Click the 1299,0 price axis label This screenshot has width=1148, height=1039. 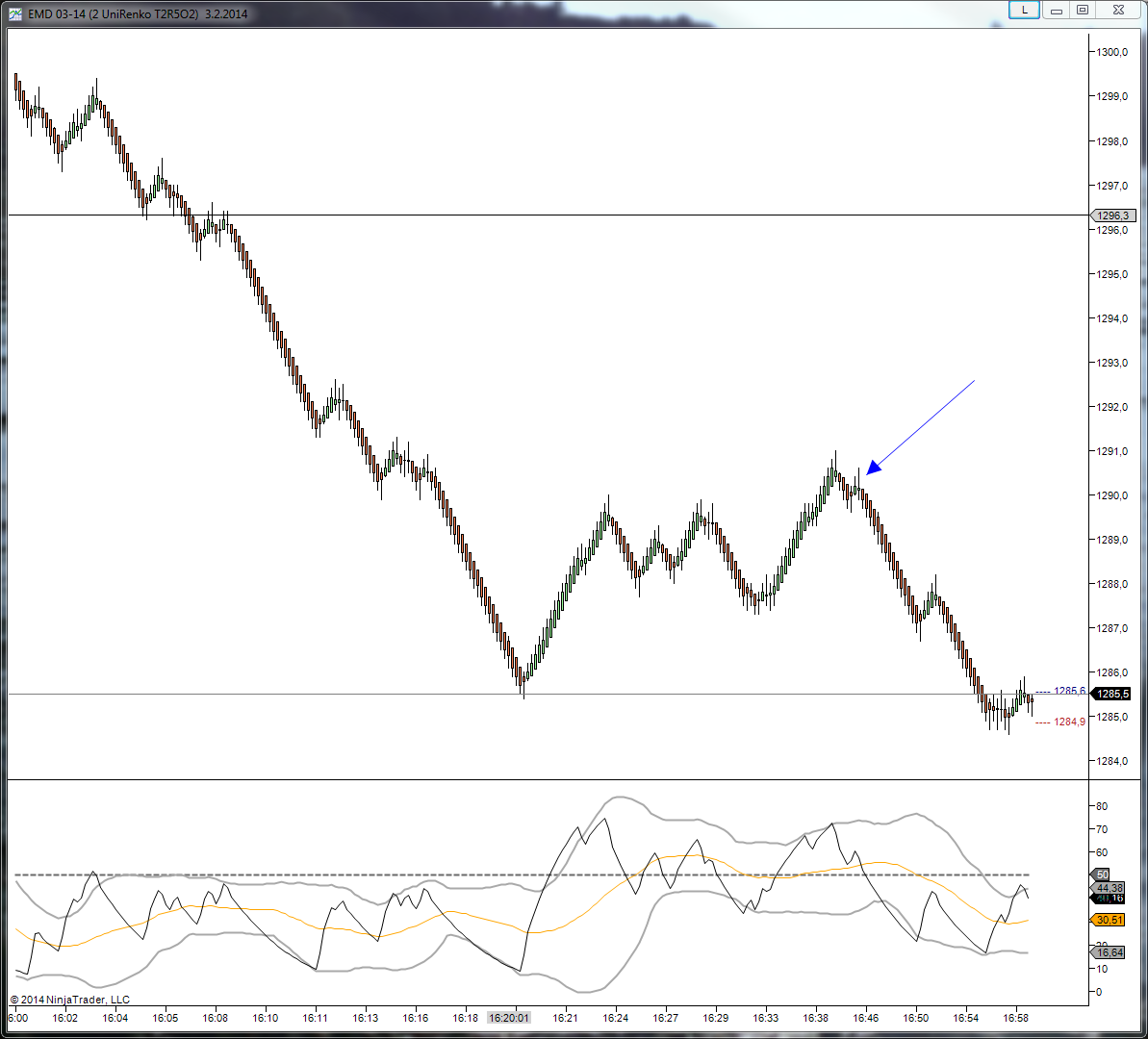[1112, 96]
